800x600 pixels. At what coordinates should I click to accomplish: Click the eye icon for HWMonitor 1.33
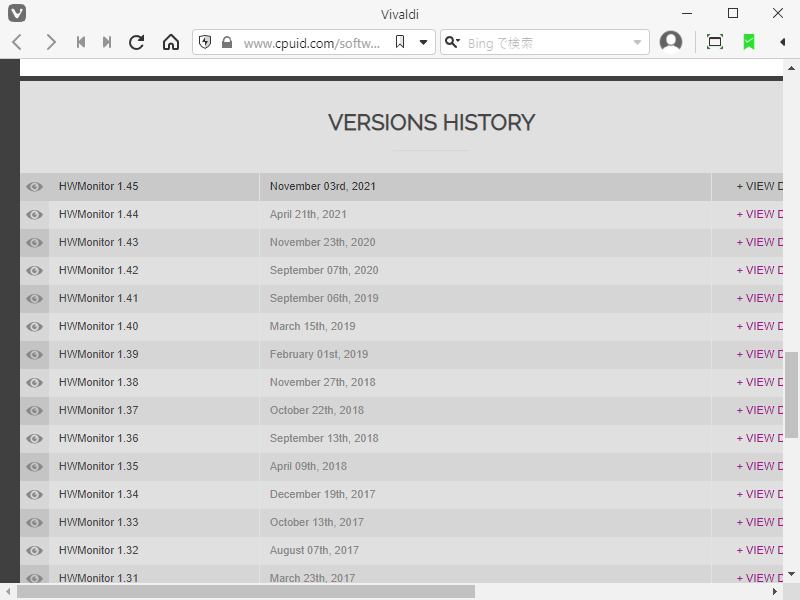35,522
